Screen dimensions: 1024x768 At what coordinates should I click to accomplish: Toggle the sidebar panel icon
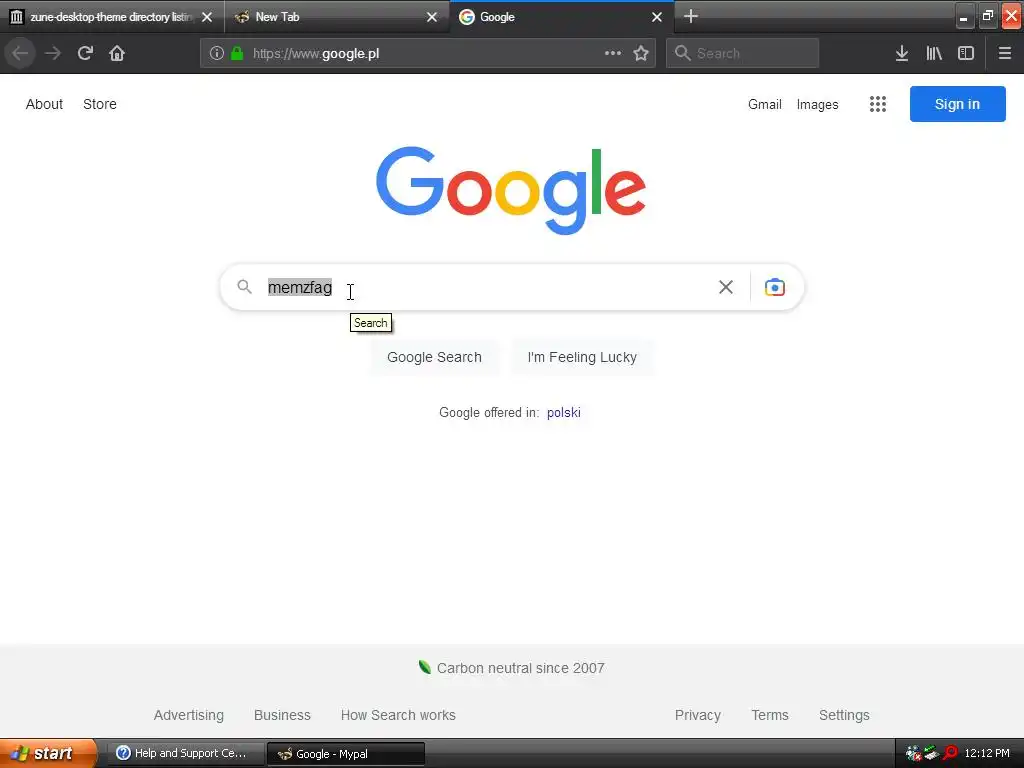coord(966,54)
